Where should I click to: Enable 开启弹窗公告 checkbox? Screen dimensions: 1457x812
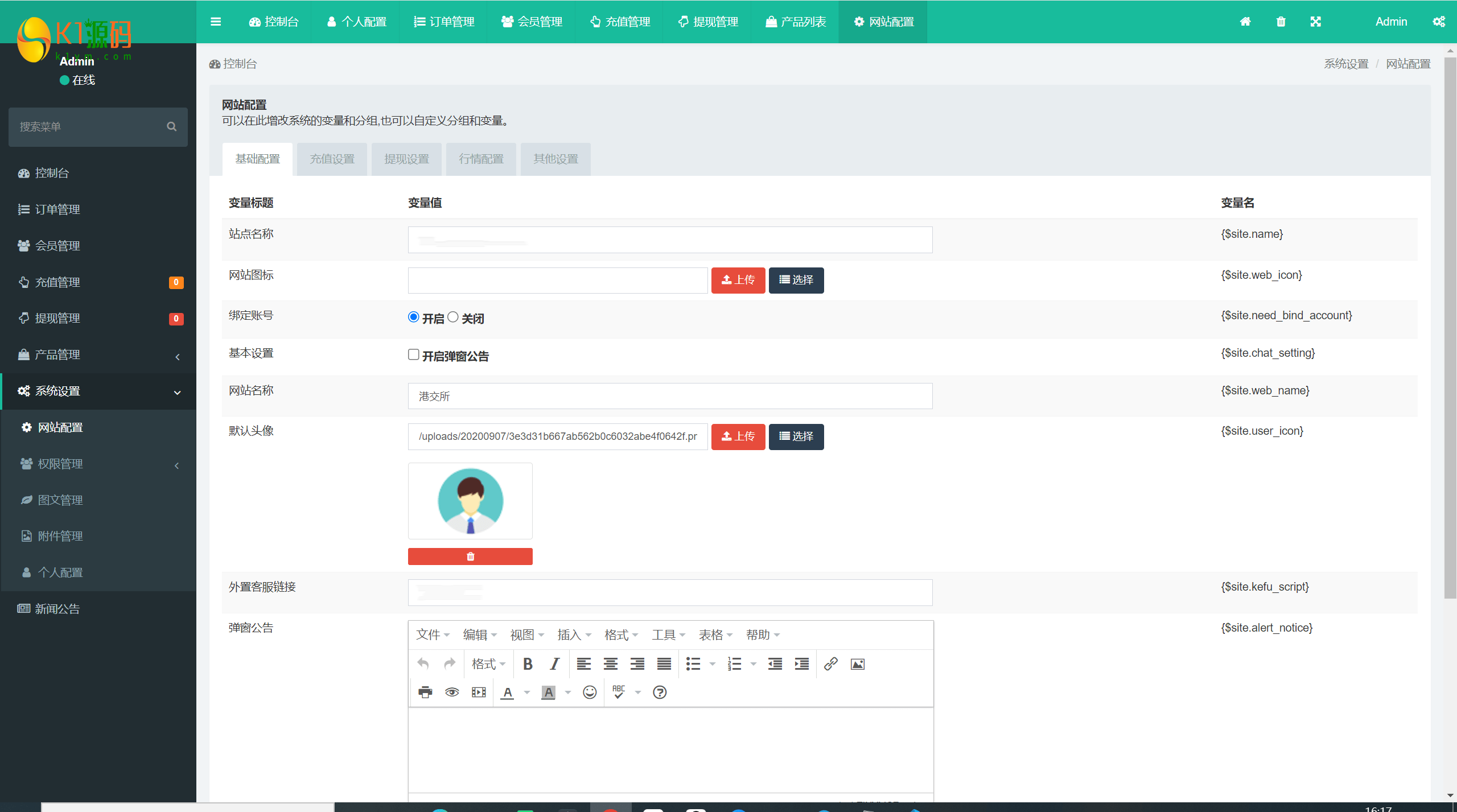click(413, 354)
